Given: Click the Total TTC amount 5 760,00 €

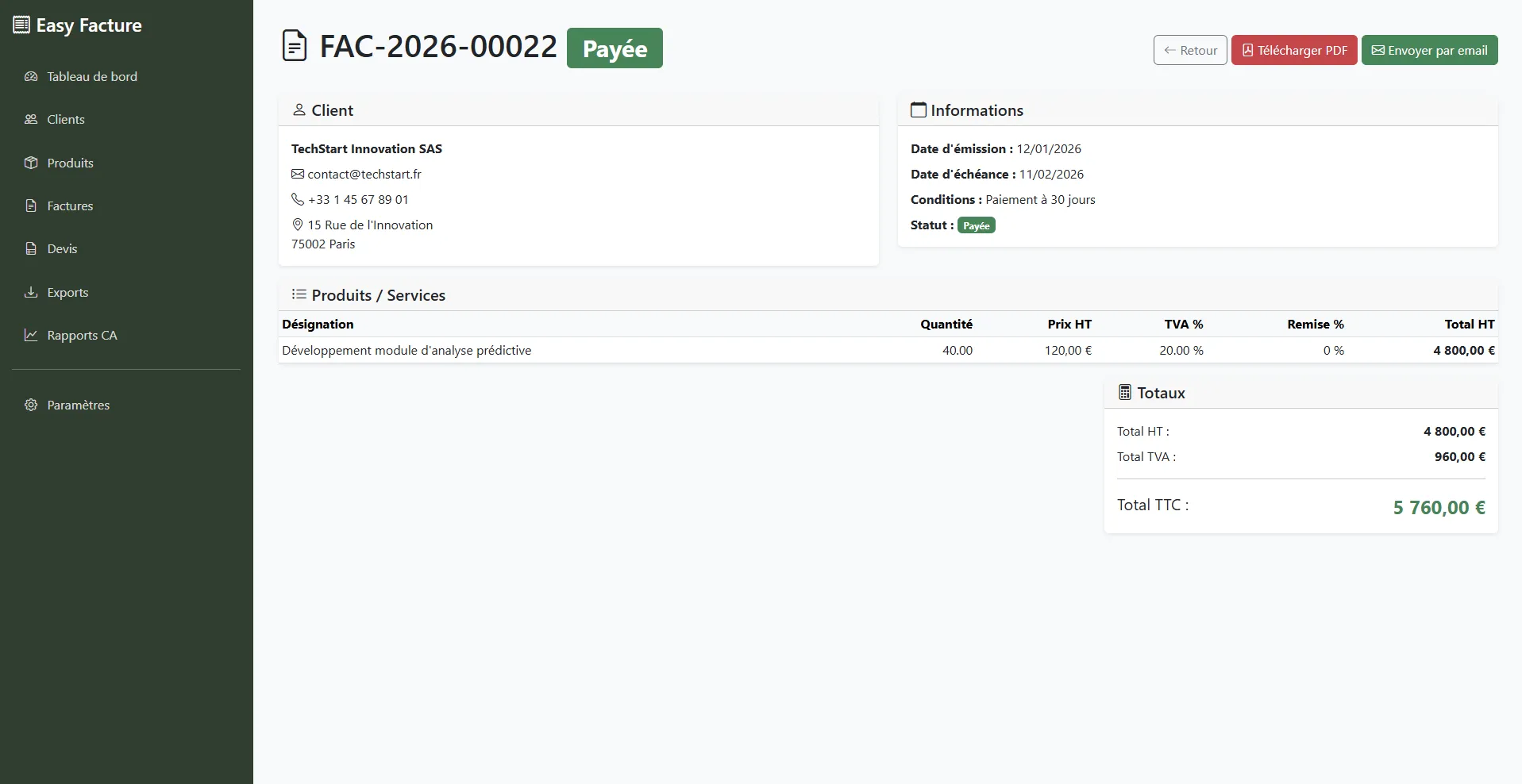Looking at the screenshot, I should (1439, 507).
